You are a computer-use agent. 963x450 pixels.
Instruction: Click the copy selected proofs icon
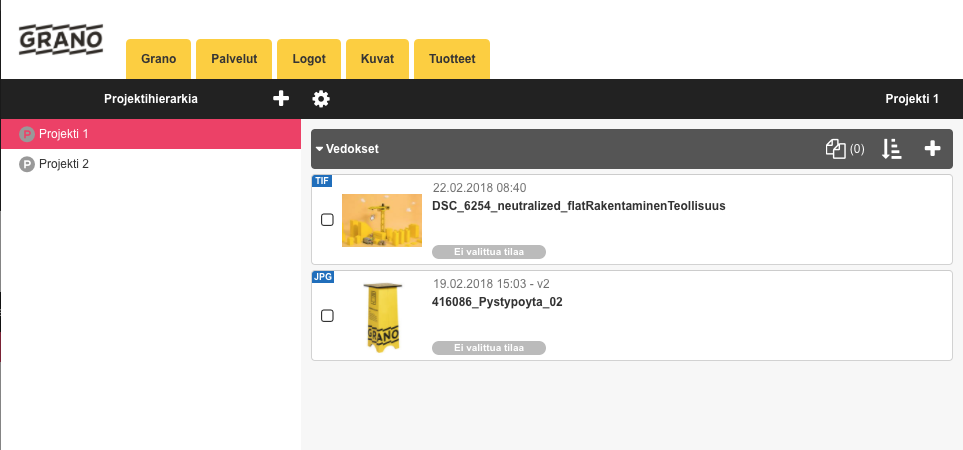click(835, 149)
